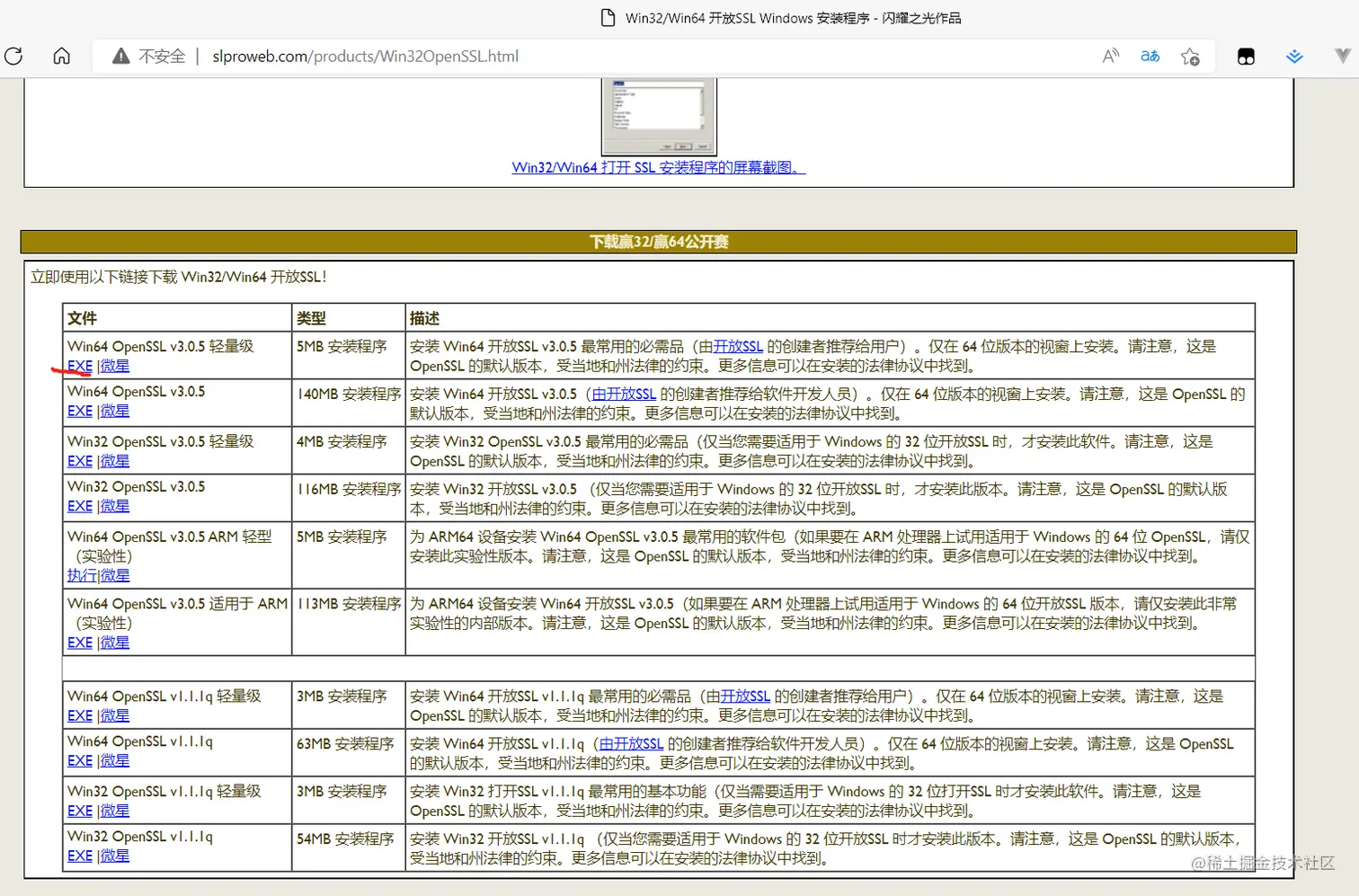Download the Win32 OpenSSL v1.1.1q 54MB 微星 file
This screenshot has width=1359, height=896.
point(114,856)
